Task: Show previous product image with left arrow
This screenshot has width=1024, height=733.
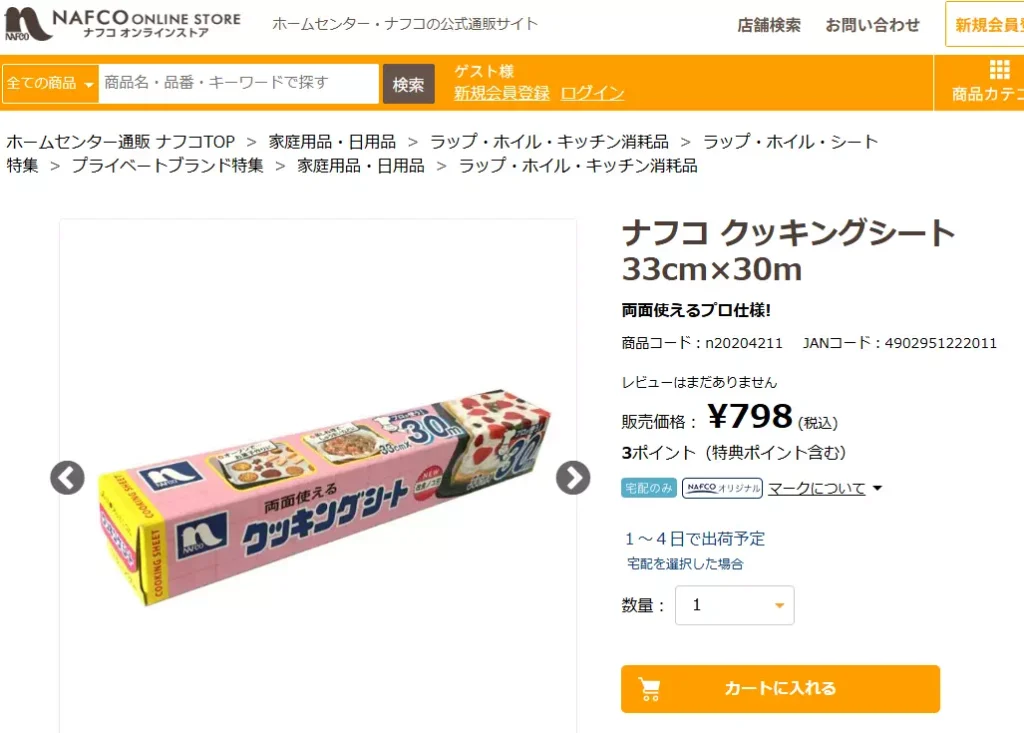Action: coord(67,477)
